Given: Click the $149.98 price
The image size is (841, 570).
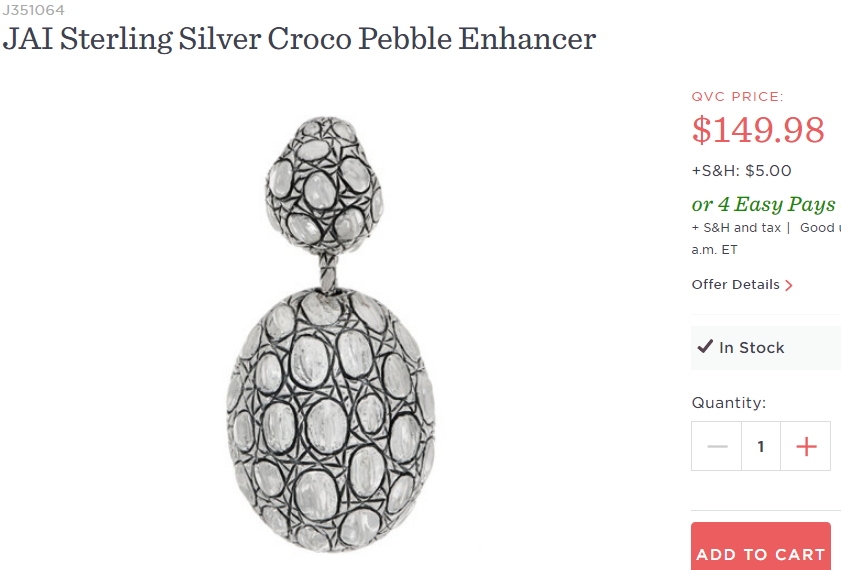Looking at the screenshot, I should [x=758, y=130].
